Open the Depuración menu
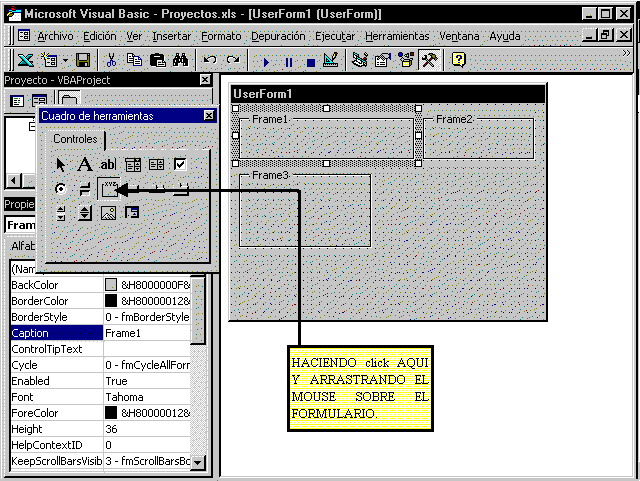640x481 pixels. click(x=278, y=36)
